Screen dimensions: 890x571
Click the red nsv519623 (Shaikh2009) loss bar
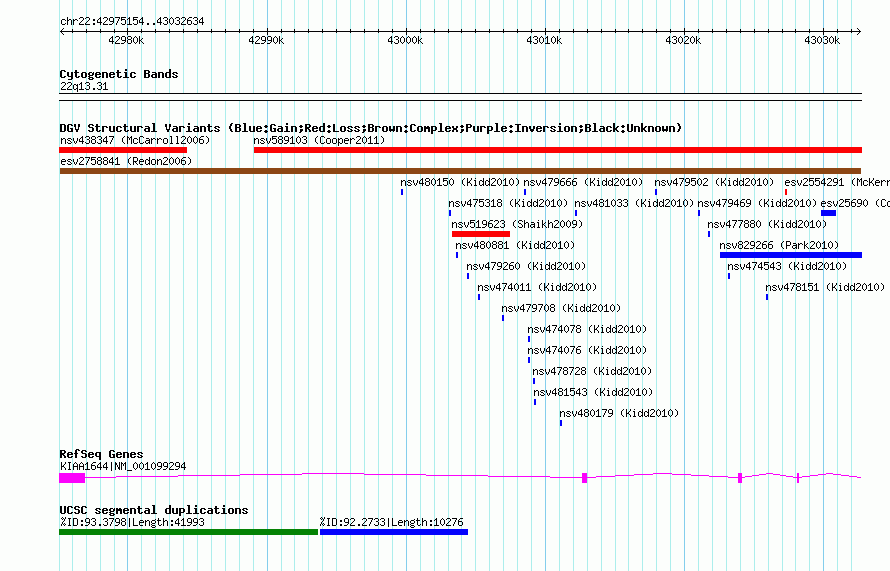click(481, 234)
